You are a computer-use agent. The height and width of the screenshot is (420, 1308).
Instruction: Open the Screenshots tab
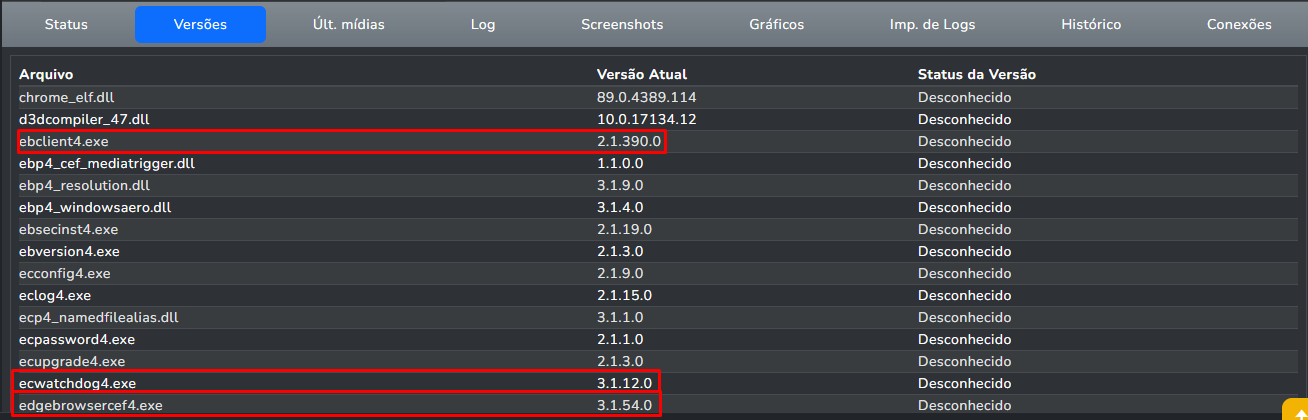pos(622,24)
